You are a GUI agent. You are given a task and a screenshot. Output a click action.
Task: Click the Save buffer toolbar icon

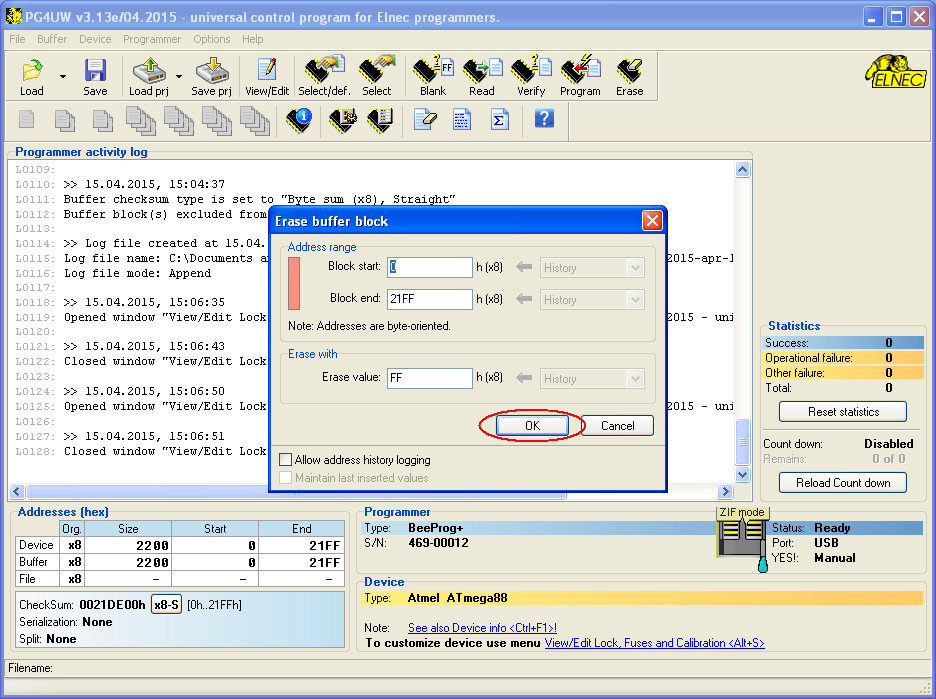click(x=95, y=76)
